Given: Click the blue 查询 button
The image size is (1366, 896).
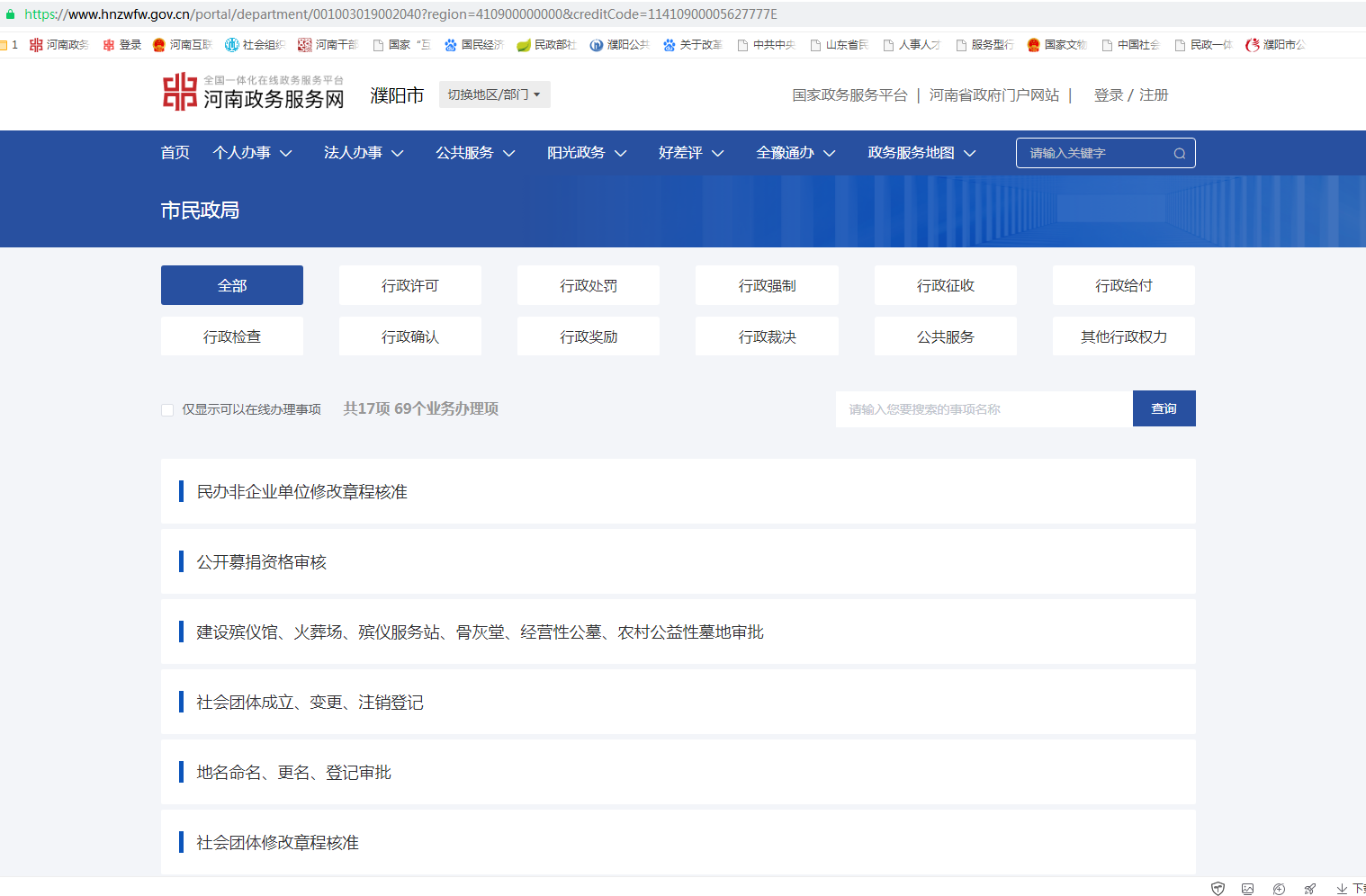Looking at the screenshot, I should coord(1164,408).
